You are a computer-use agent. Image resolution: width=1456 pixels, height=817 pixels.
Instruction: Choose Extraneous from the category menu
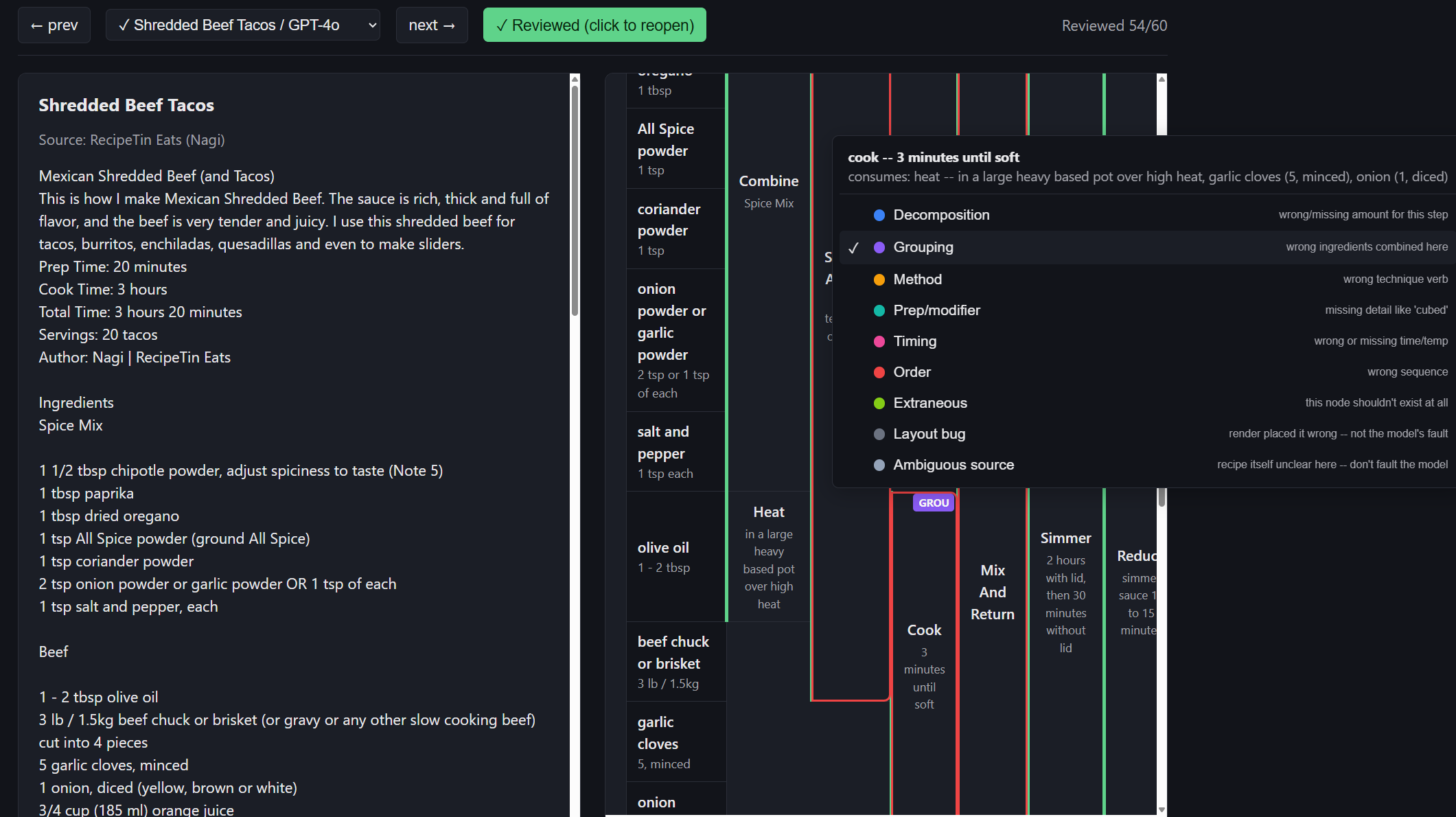1146,403
